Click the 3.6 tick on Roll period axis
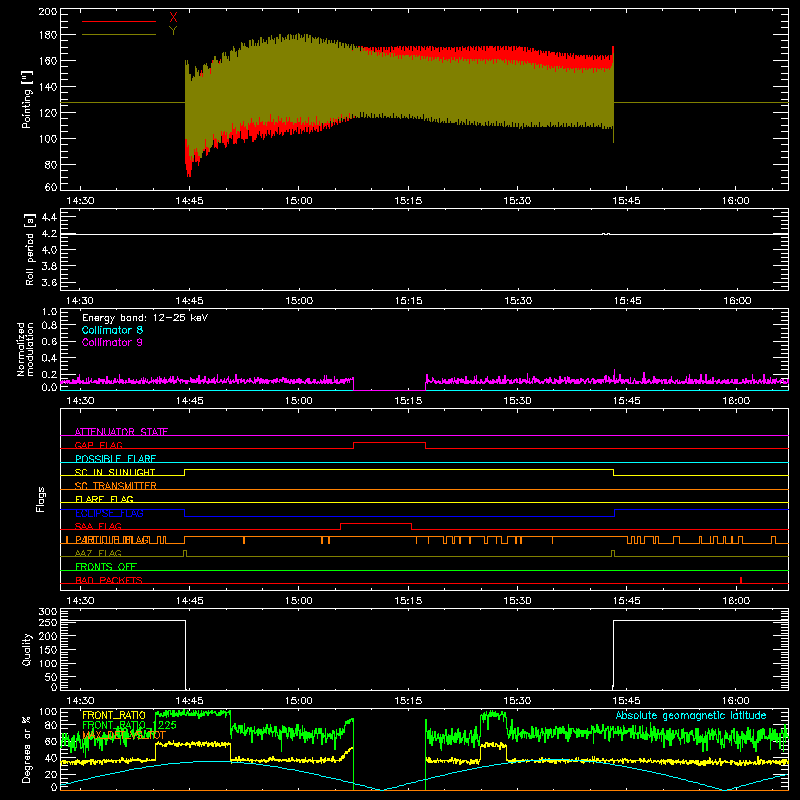Viewport: 800px width, 800px height. 49,282
